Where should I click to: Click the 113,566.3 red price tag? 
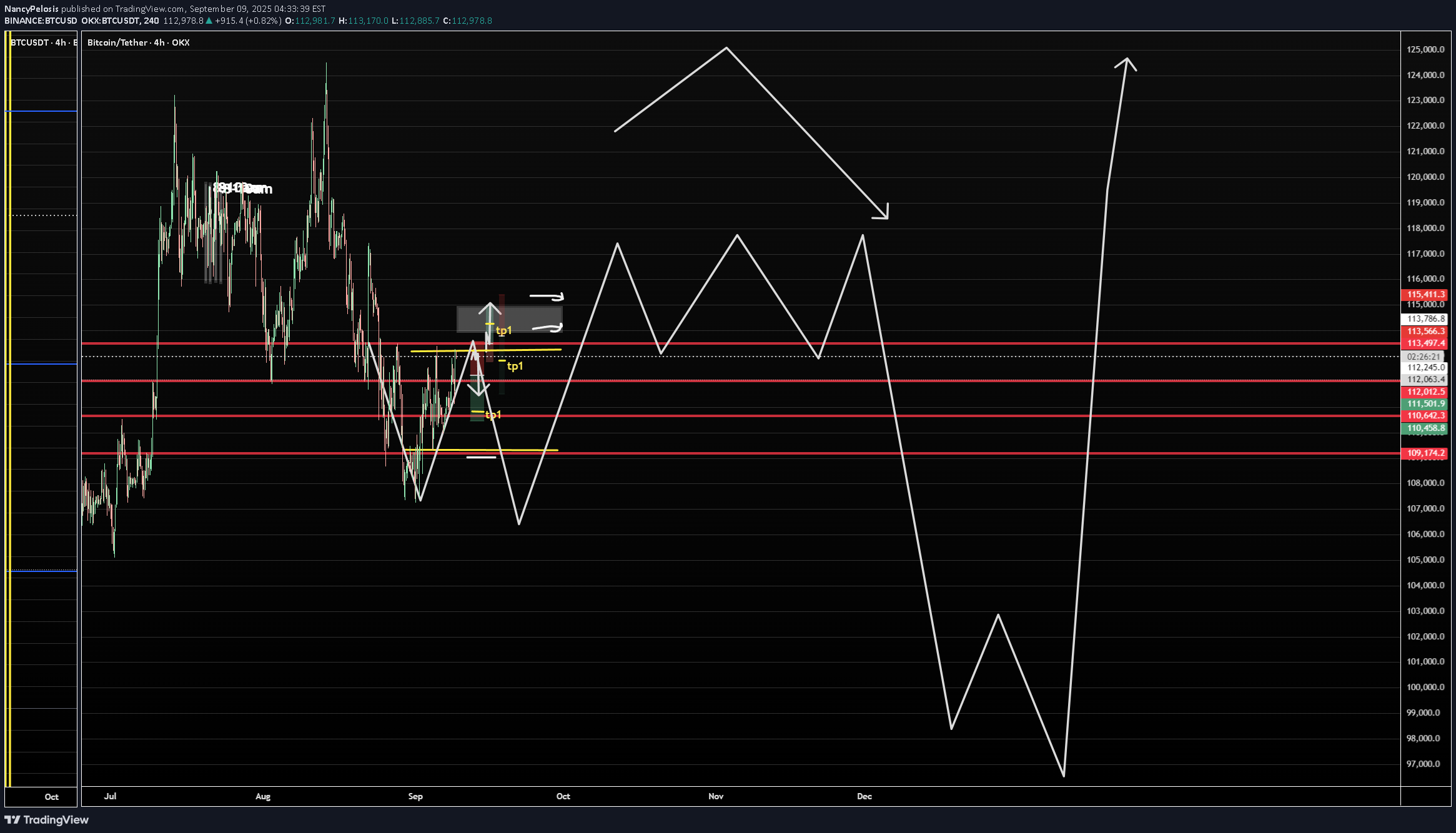[1425, 332]
